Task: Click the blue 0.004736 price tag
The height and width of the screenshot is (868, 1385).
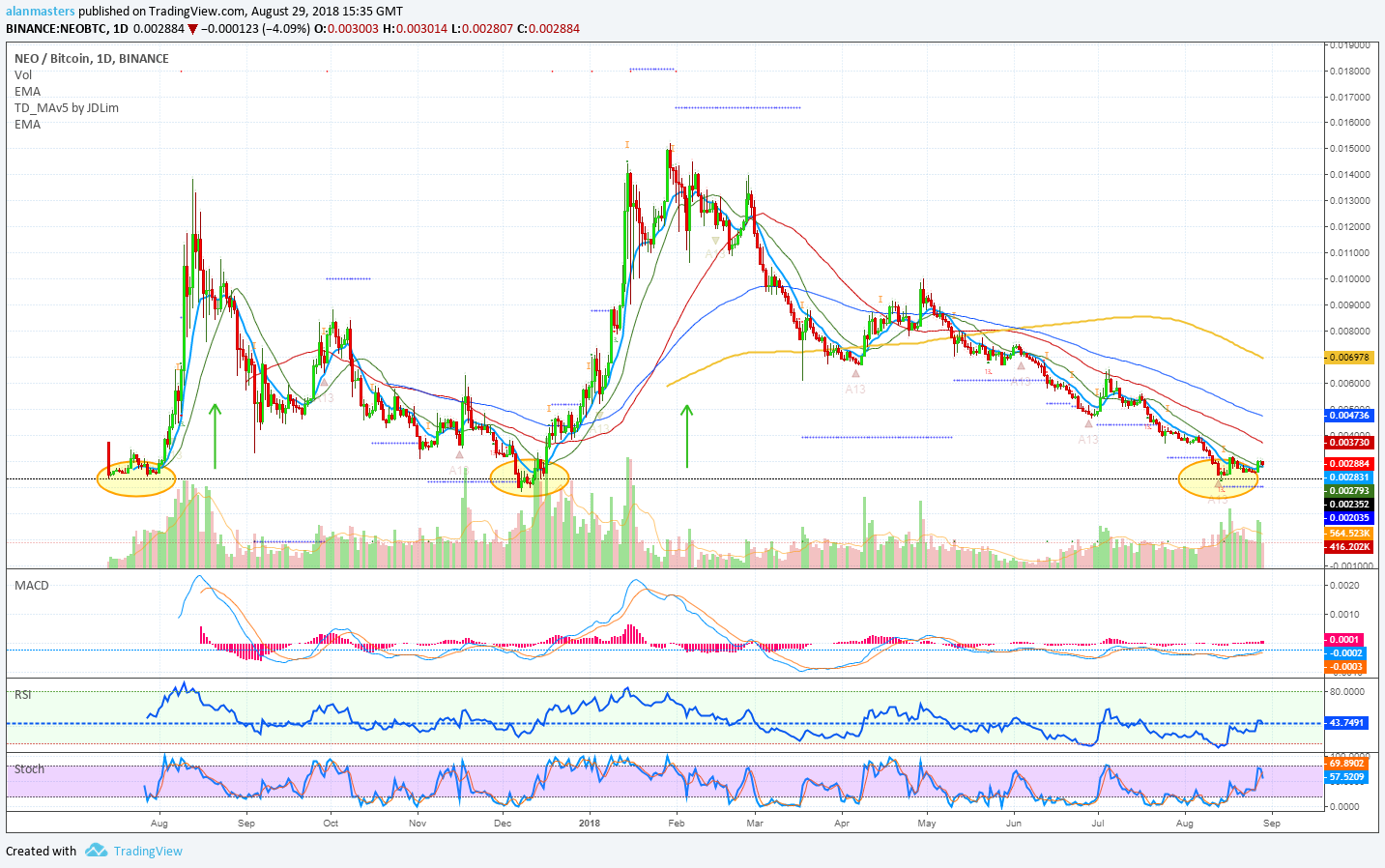Action: [1347, 416]
